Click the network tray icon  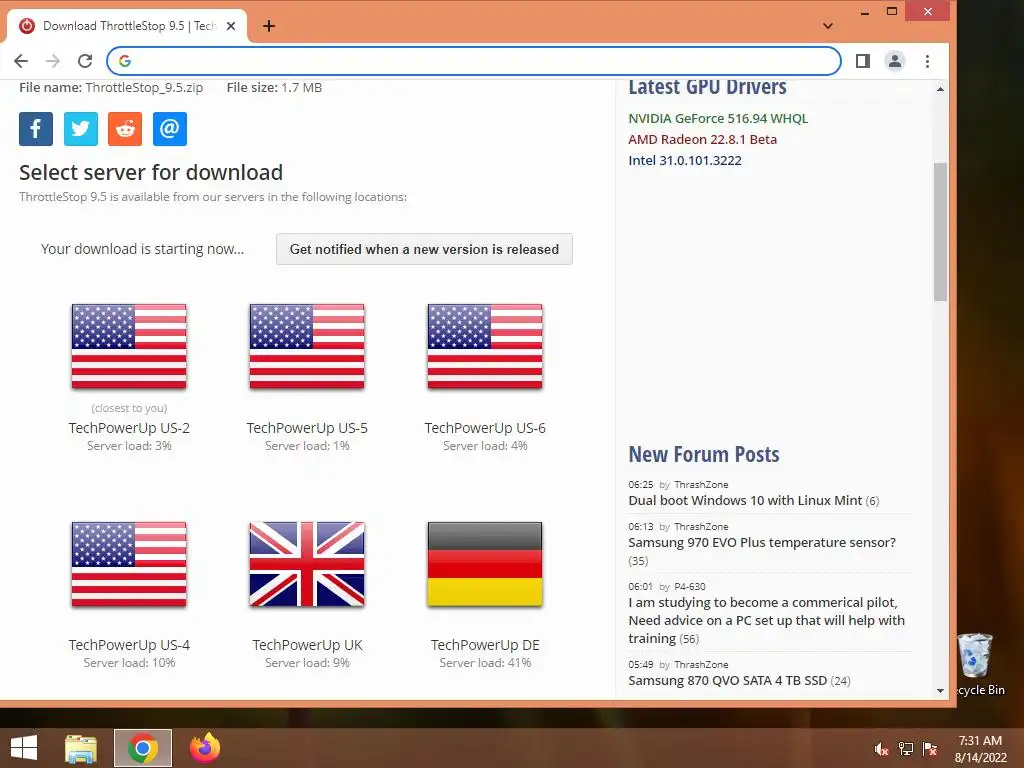coord(906,749)
